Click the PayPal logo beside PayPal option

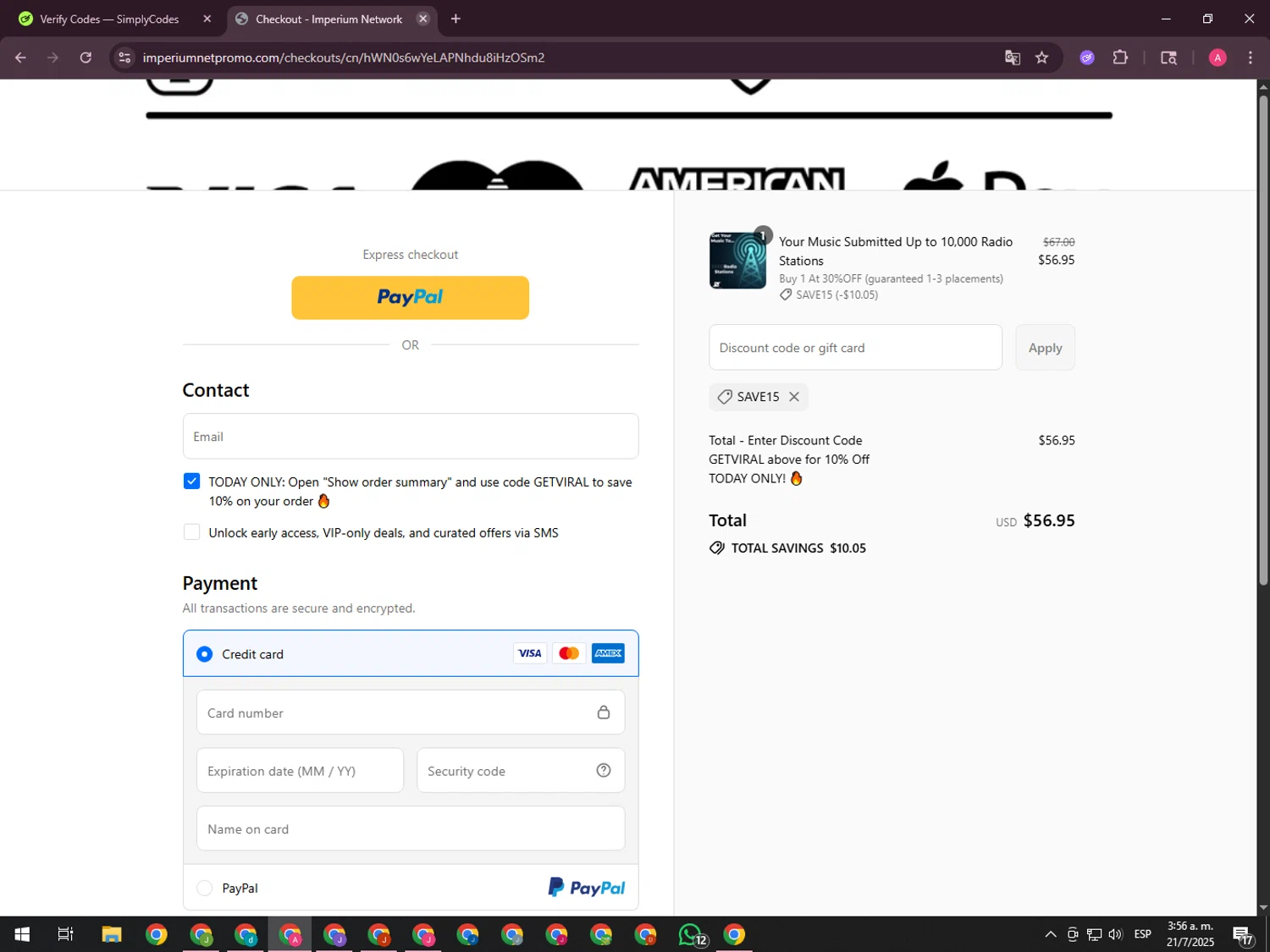[x=587, y=887]
